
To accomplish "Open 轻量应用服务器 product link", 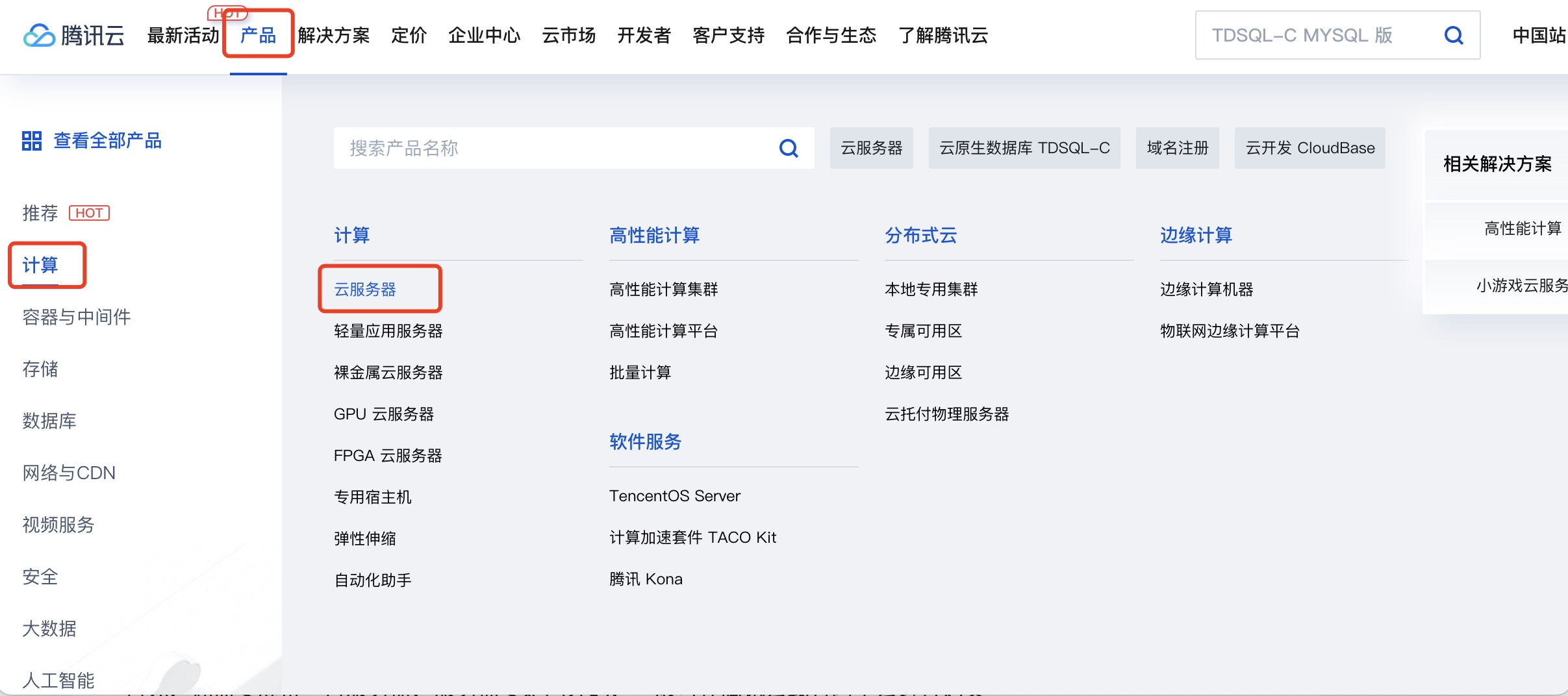I will pos(388,331).
